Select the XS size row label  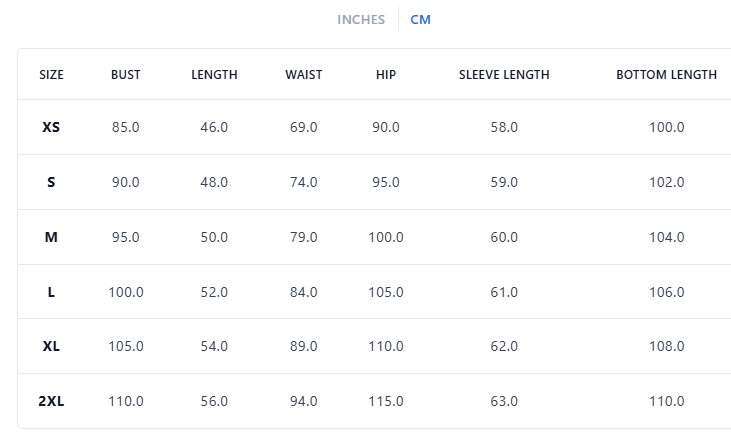click(51, 128)
